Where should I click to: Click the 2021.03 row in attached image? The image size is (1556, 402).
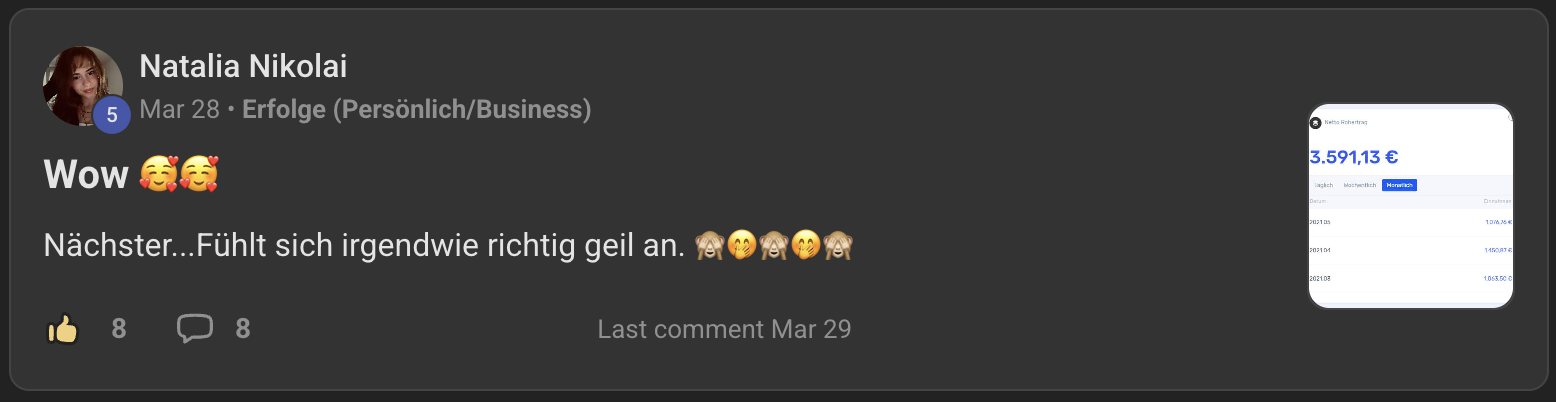click(x=1410, y=278)
